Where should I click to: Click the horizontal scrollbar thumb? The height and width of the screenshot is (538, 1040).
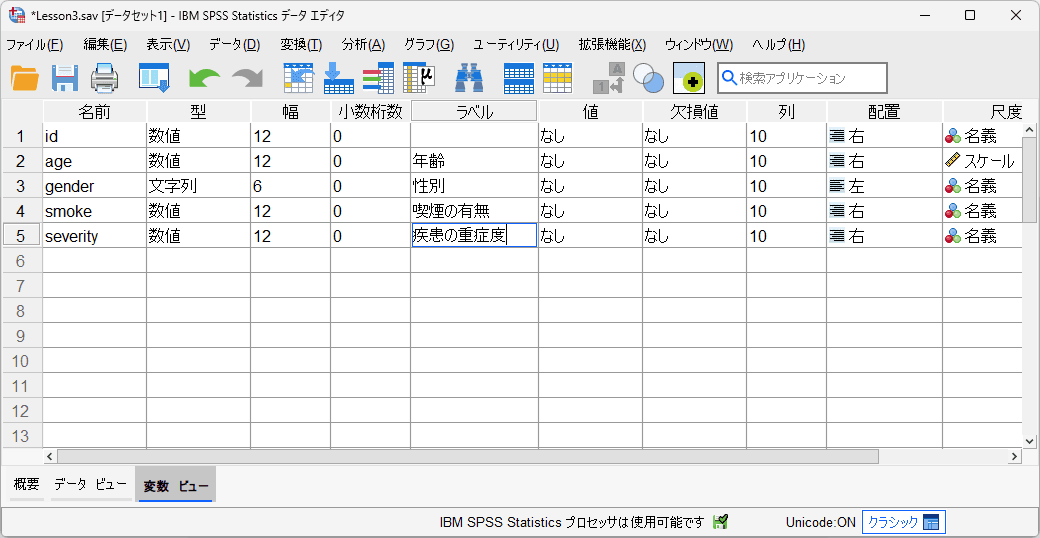[468, 456]
